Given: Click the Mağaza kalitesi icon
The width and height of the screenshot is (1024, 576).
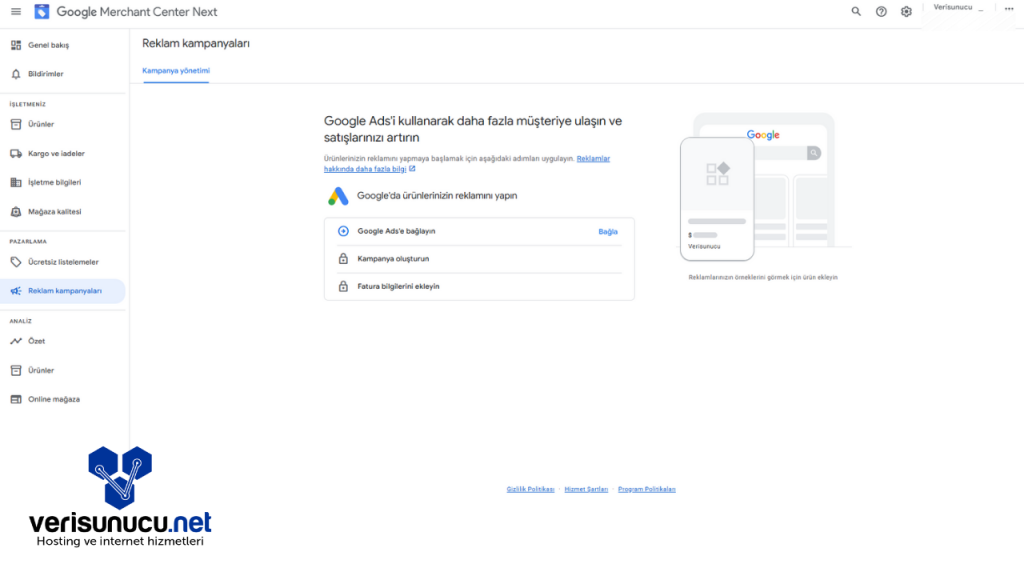Looking at the screenshot, I should click(x=16, y=212).
